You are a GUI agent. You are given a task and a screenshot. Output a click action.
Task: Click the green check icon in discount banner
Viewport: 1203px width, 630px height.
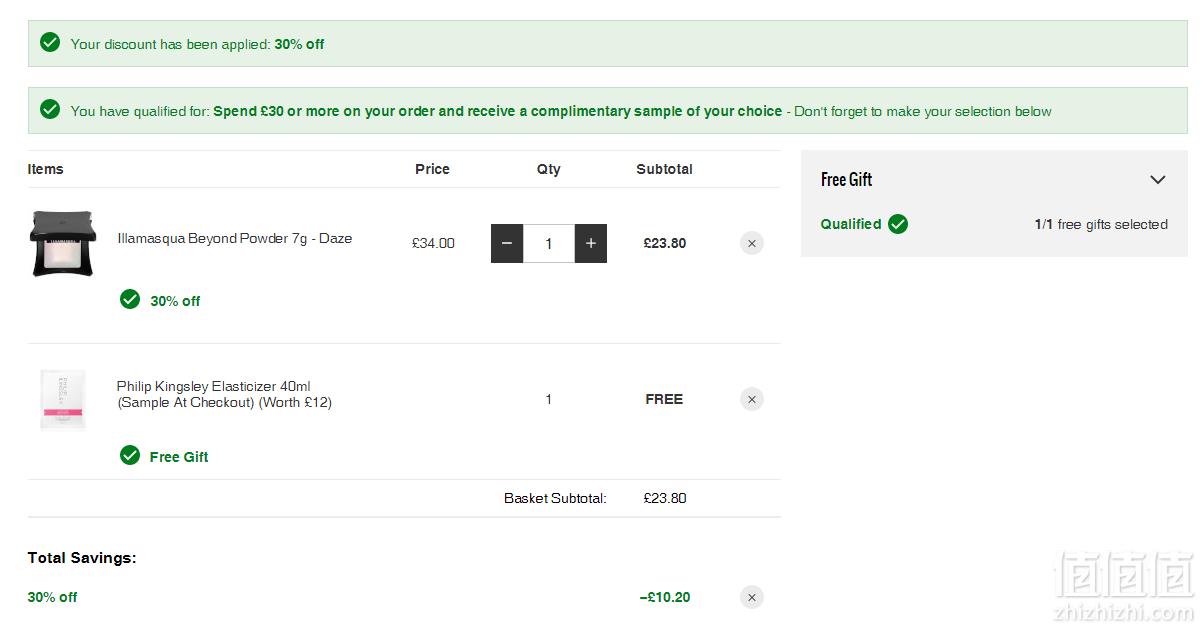pyautogui.click(x=50, y=42)
